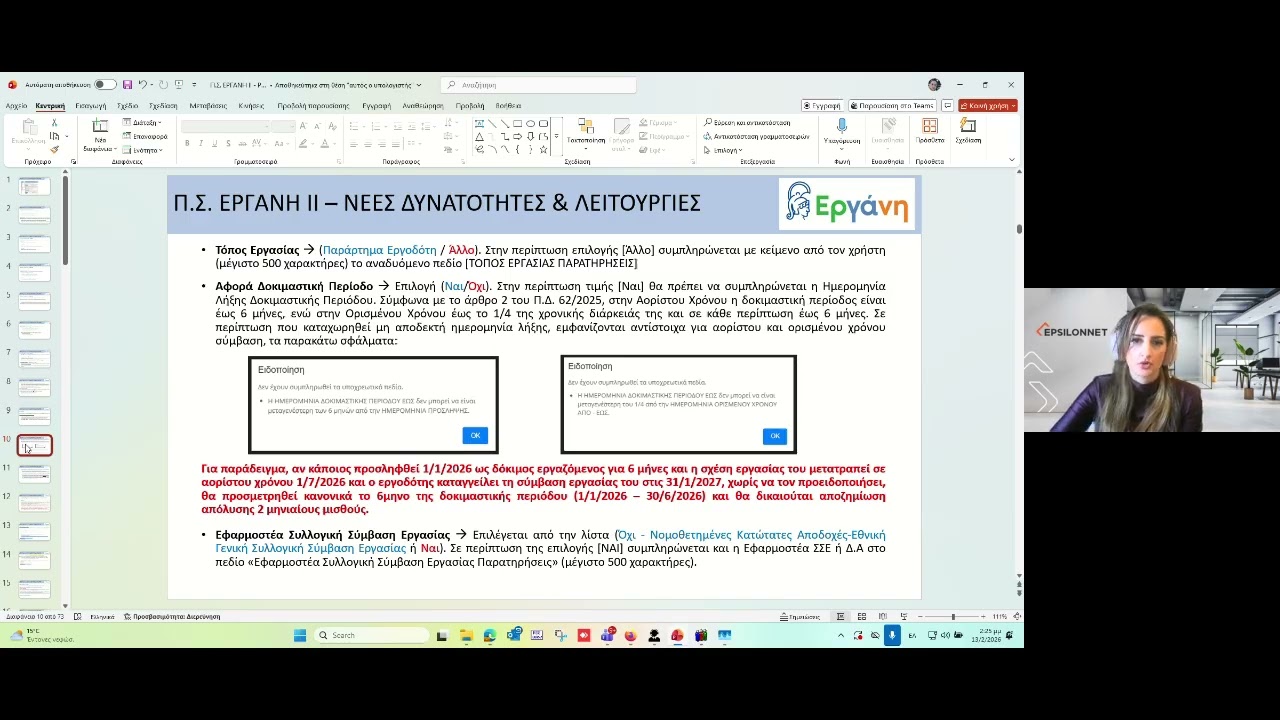The width and height of the screenshot is (1280, 720).
Task: Click the Σημειώσεις notes button in status bar
Action: (800, 617)
